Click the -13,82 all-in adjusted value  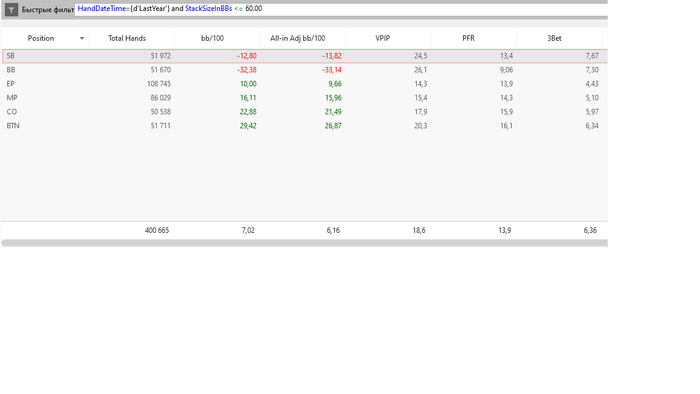click(332, 56)
